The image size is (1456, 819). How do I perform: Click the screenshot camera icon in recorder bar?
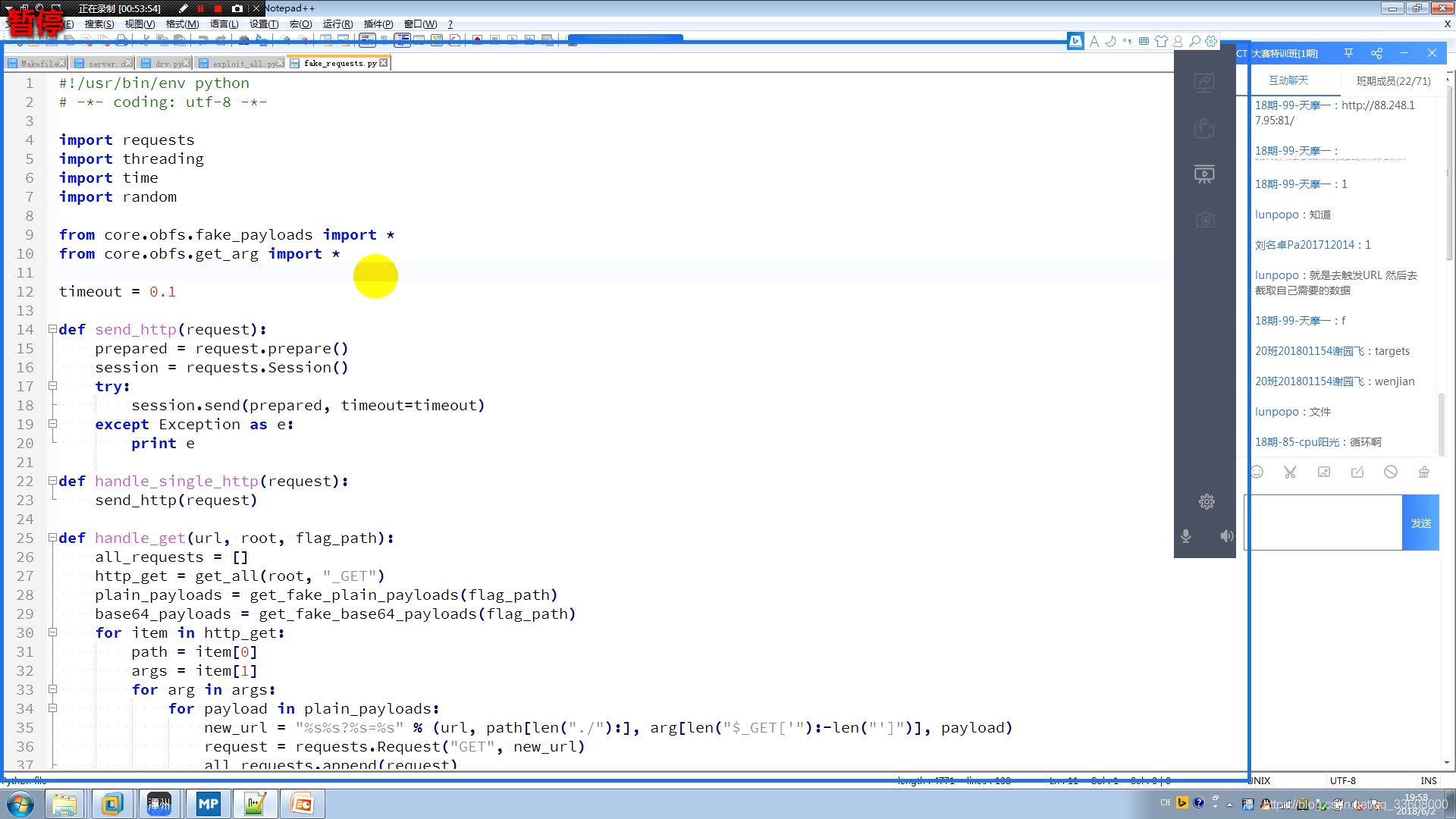pos(237,8)
